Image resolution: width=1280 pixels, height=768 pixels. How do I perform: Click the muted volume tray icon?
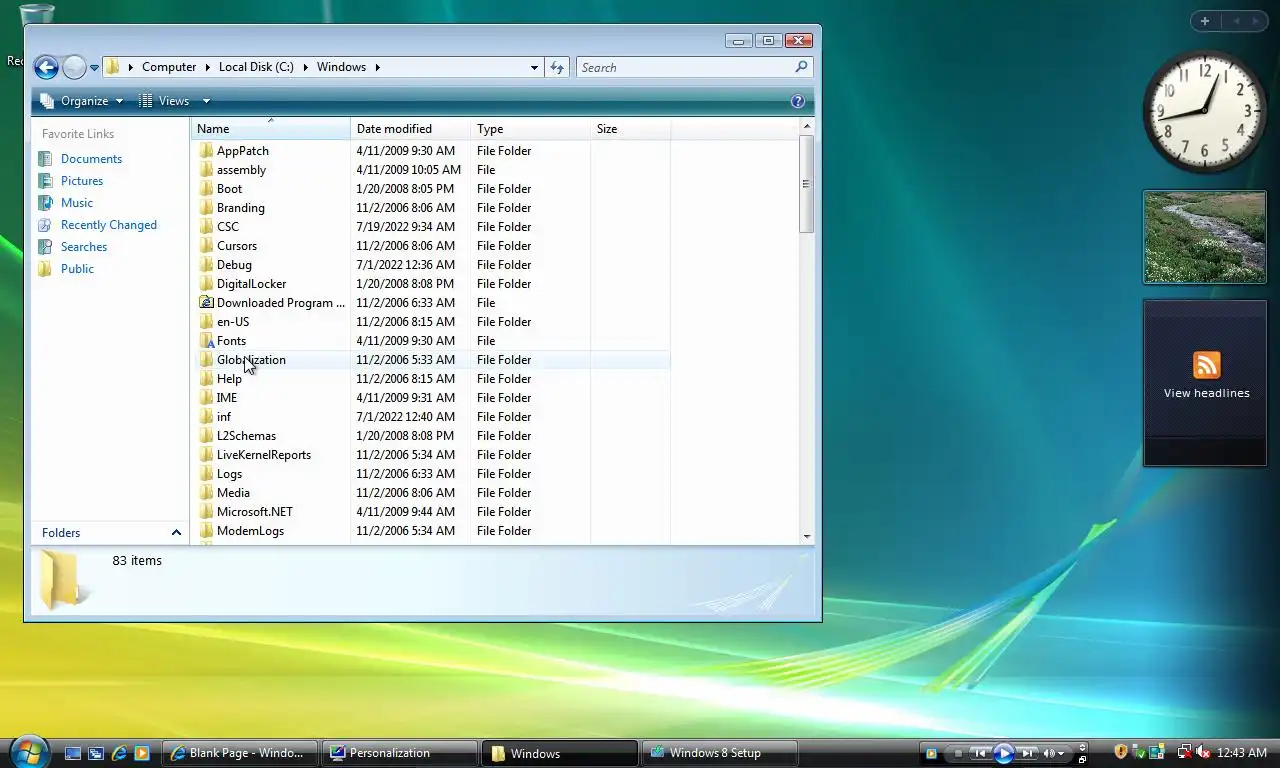coord(1203,753)
